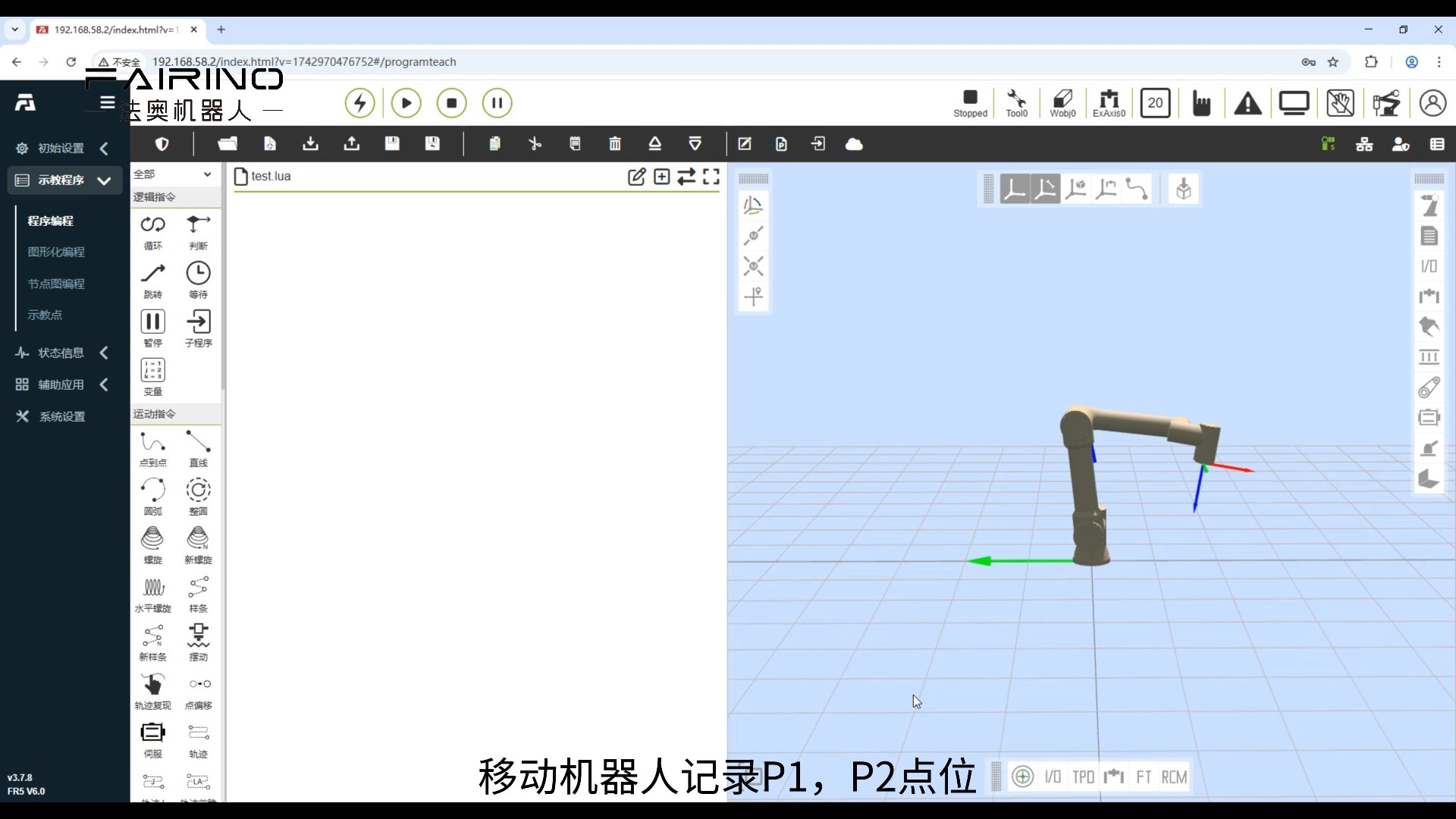This screenshot has width=1456, height=819.
Task: Click the play program button
Action: coord(406,103)
